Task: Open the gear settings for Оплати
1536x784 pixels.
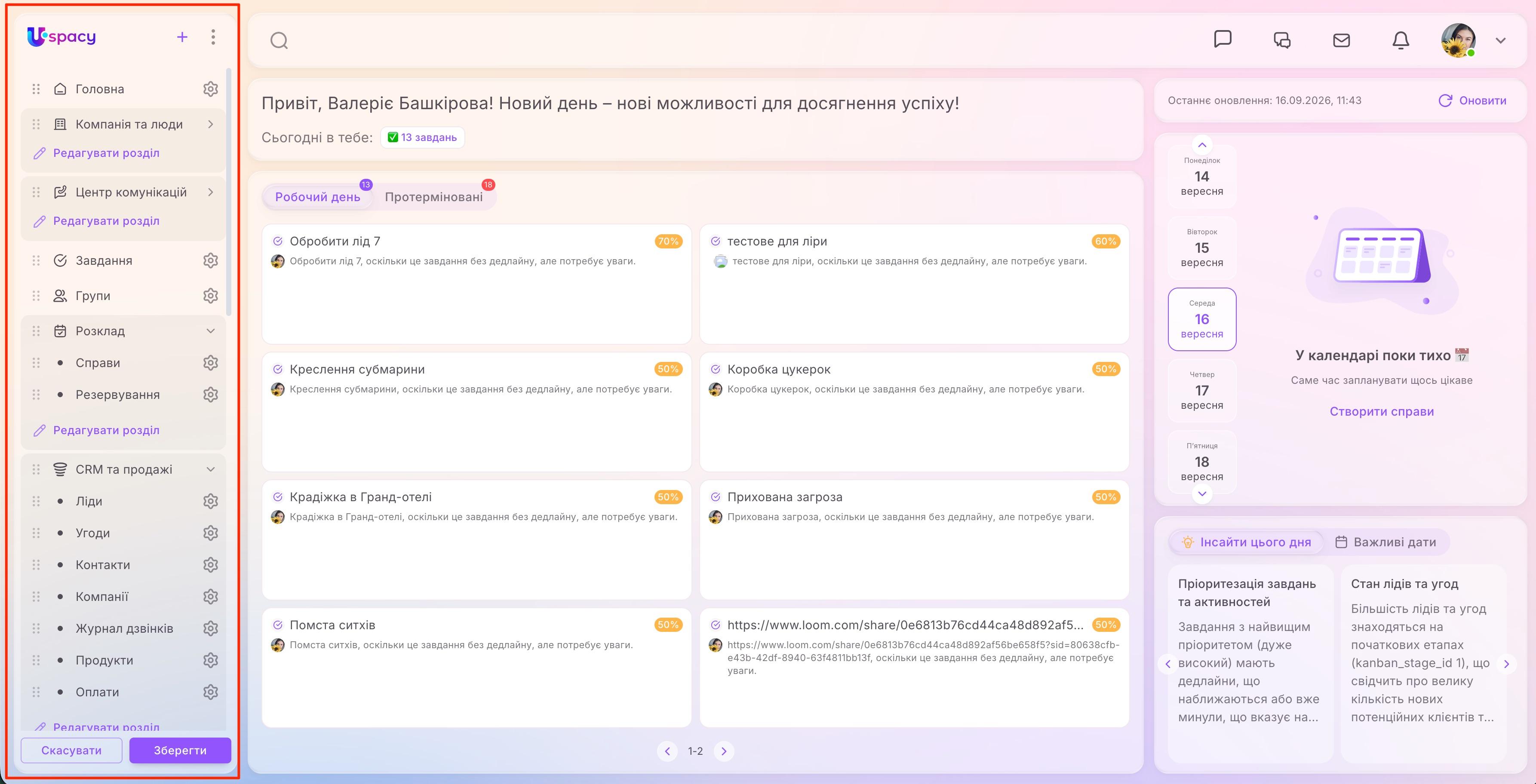Action: click(210, 692)
